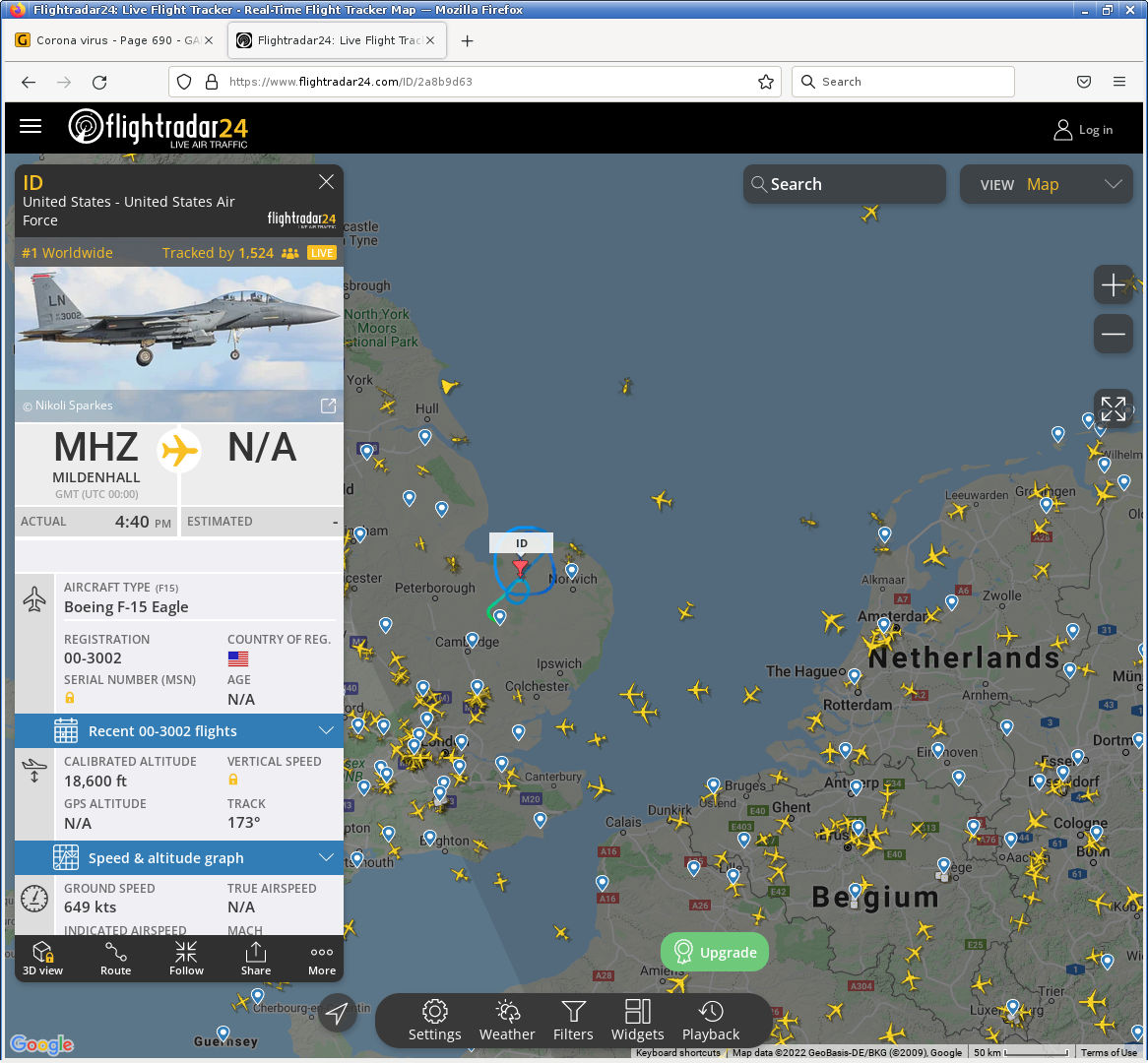Click the Google logo on the map
This screenshot has height=1063, width=1148.
click(41, 1044)
